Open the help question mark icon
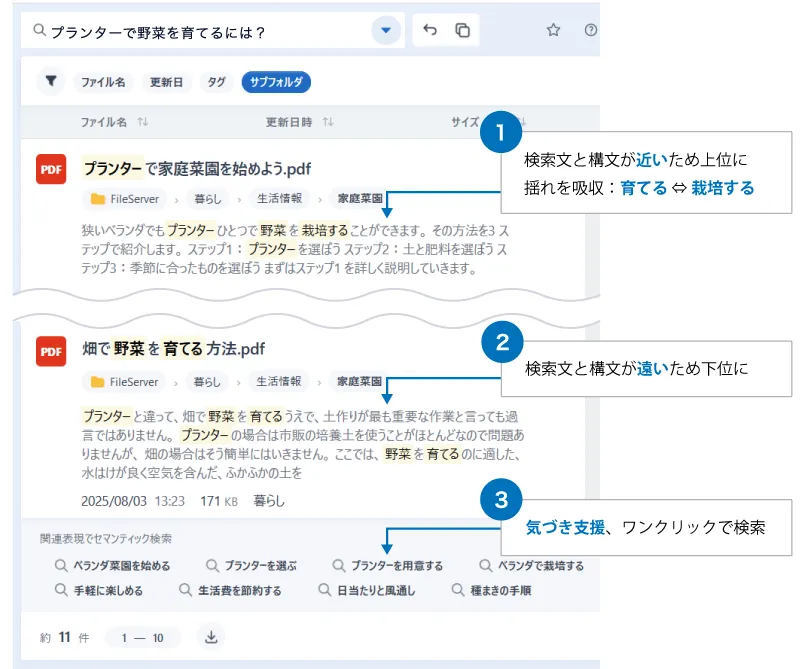801x669 pixels. [x=589, y=31]
